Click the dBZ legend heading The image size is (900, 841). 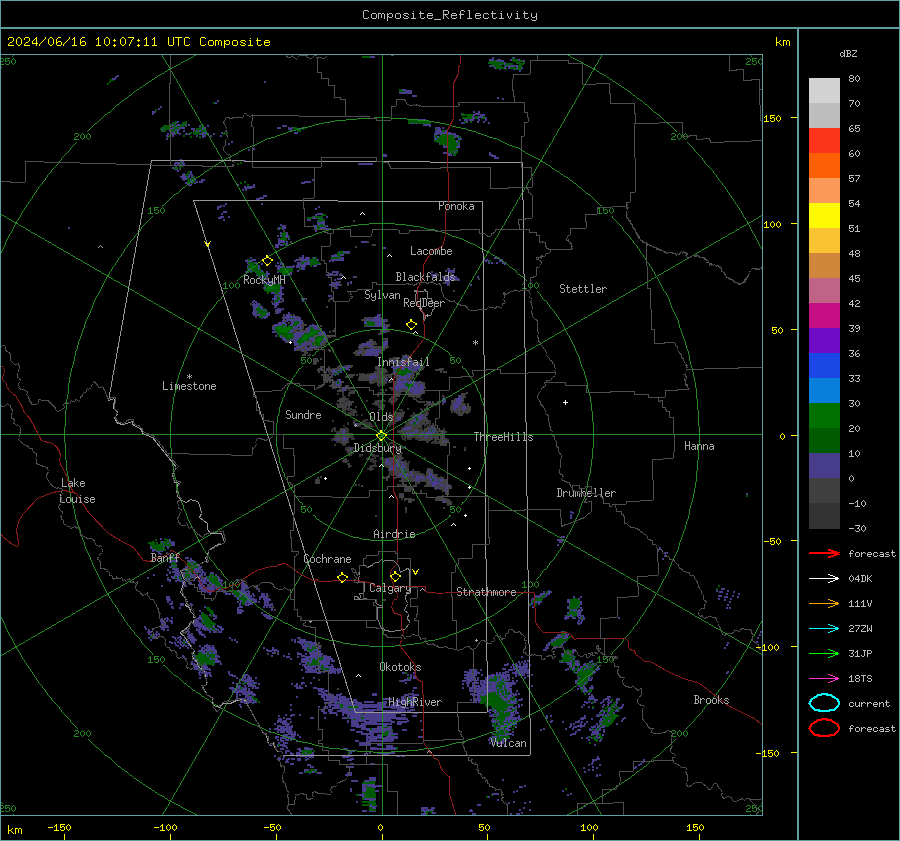click(x=848, y=53)
